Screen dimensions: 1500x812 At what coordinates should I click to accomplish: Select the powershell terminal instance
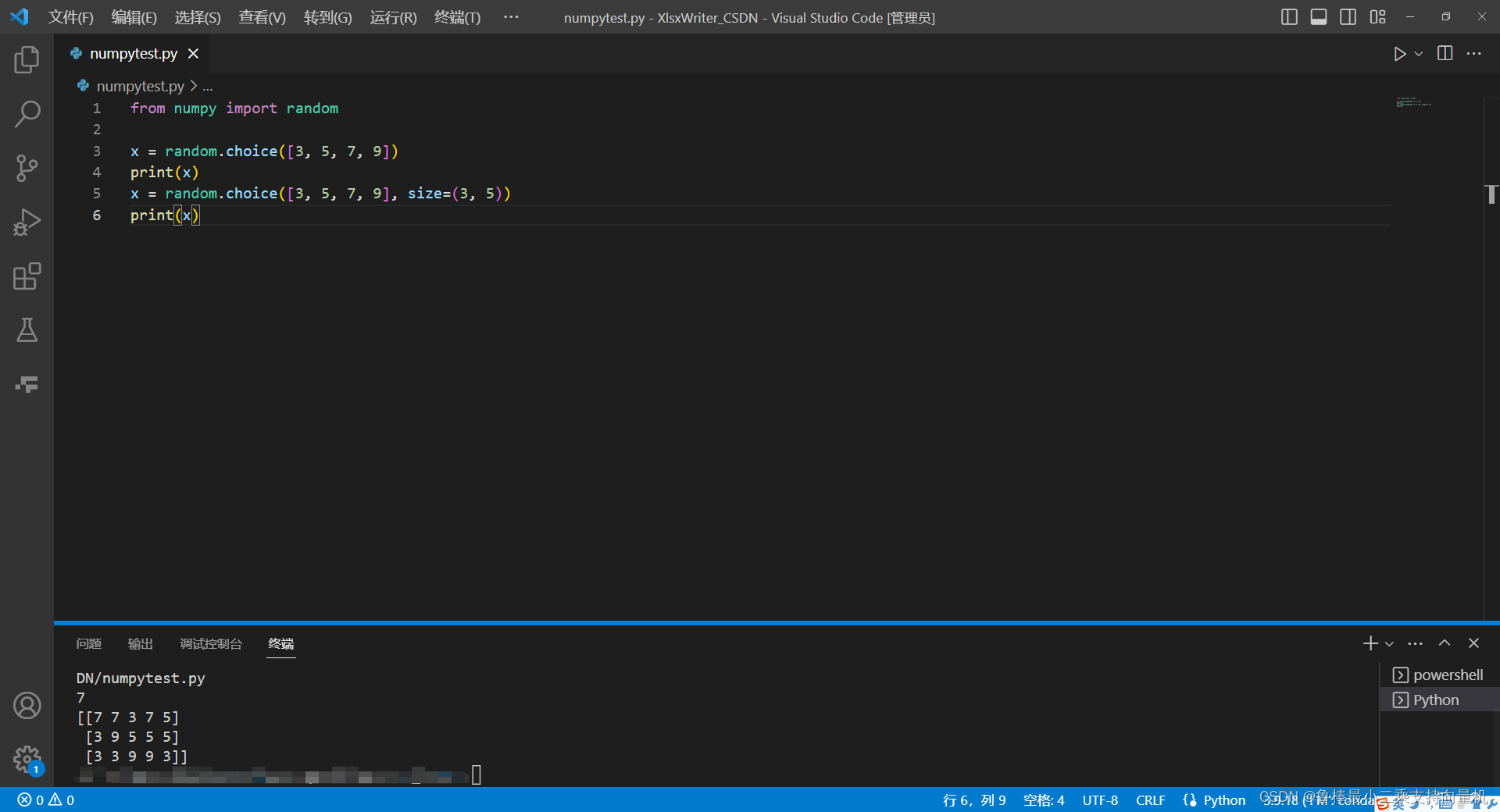[1438, 675]
